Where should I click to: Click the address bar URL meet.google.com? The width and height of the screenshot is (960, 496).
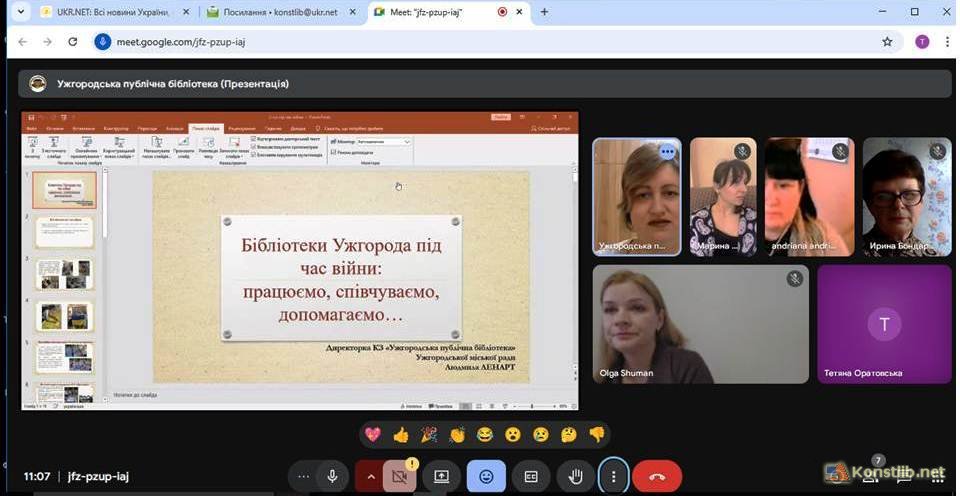[181, 42]
